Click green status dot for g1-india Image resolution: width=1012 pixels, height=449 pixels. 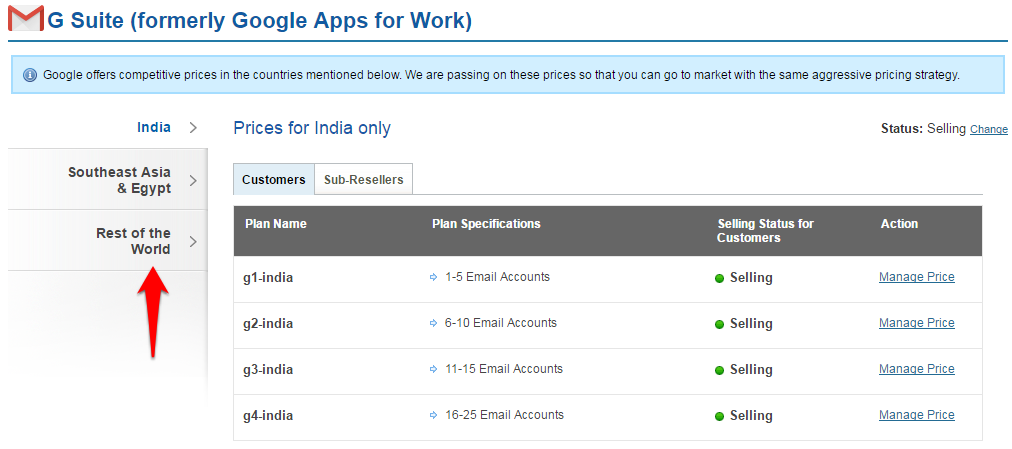pyautogui.click(x=719, y=278)
